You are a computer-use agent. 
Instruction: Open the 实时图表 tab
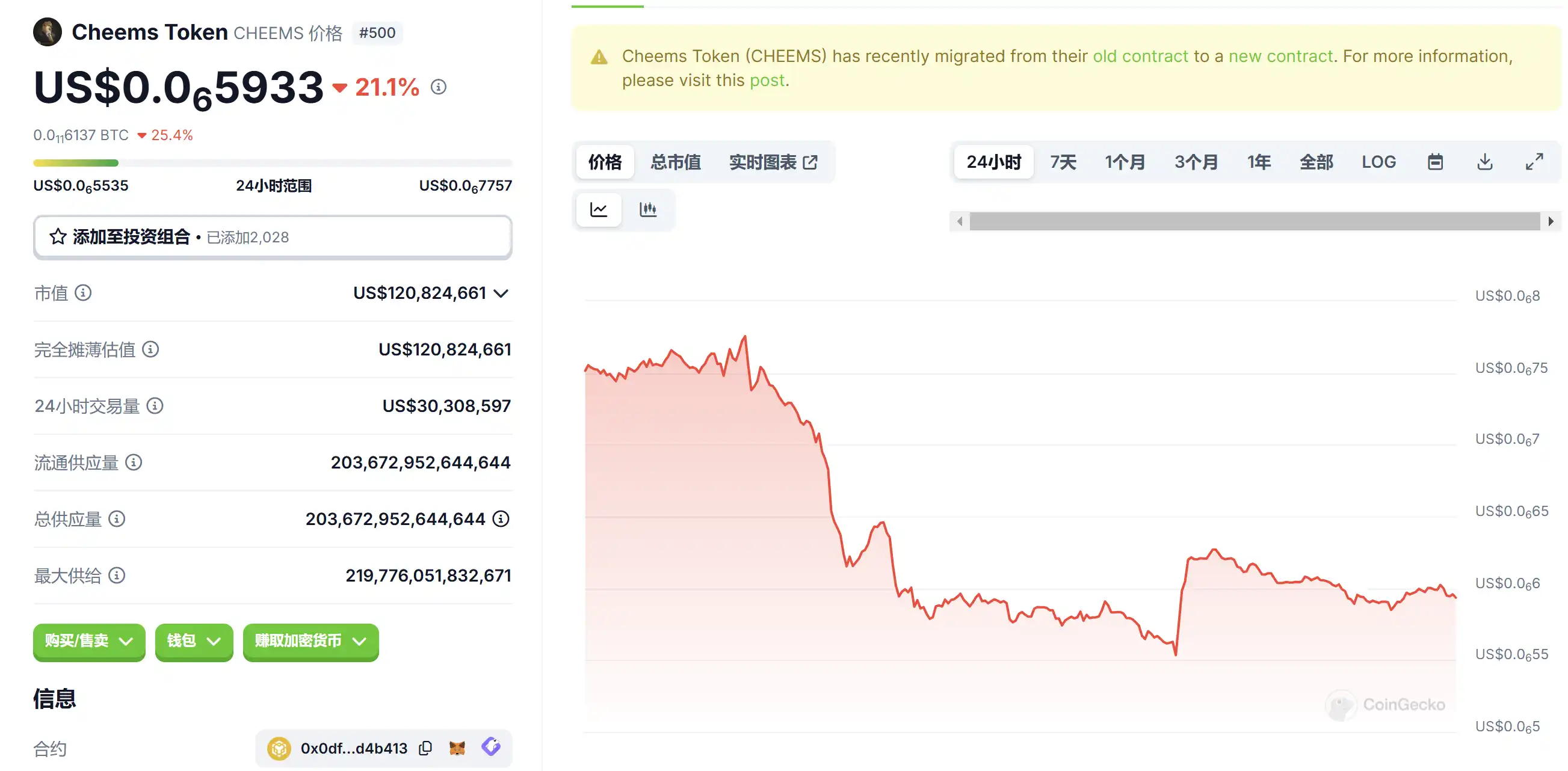pos(773,162)
